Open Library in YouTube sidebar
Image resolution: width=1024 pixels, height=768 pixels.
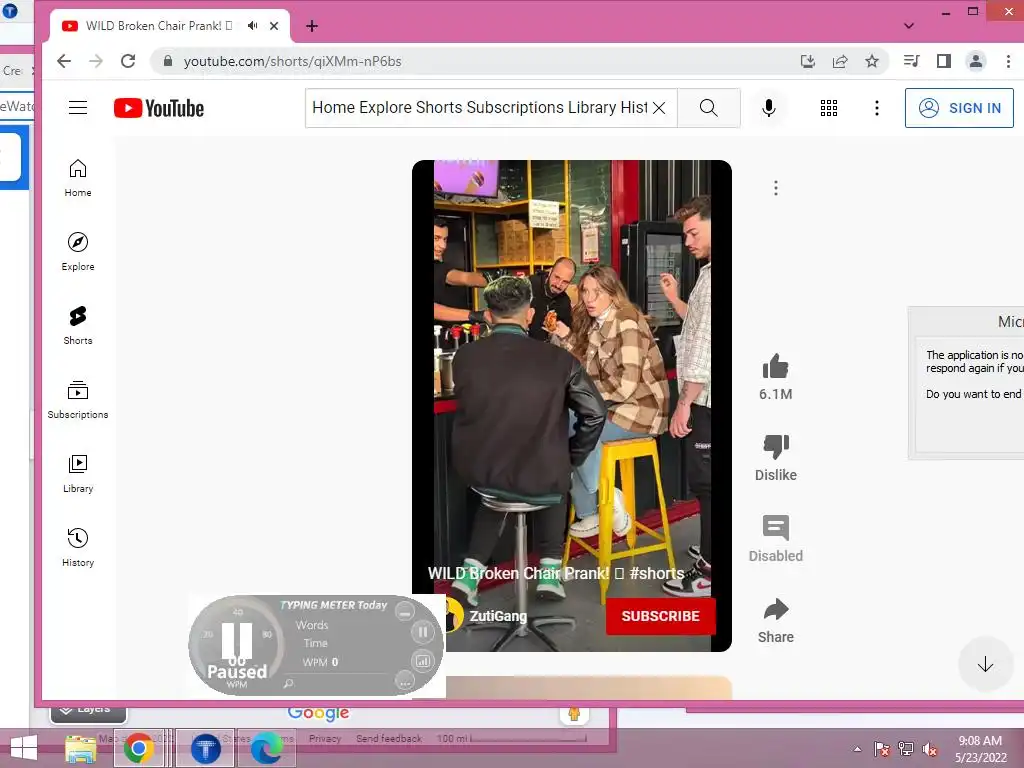[x=78, y=473]
